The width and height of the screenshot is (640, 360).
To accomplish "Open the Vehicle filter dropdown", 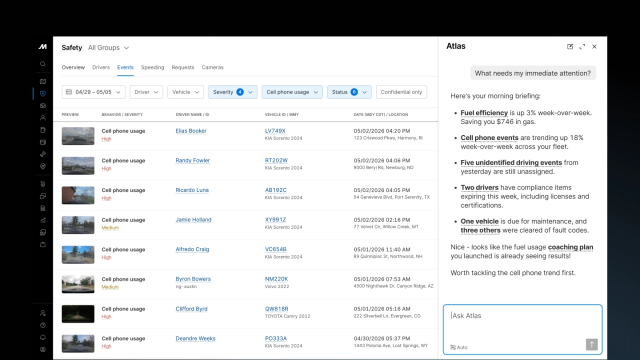I will [x=185, y=92].
